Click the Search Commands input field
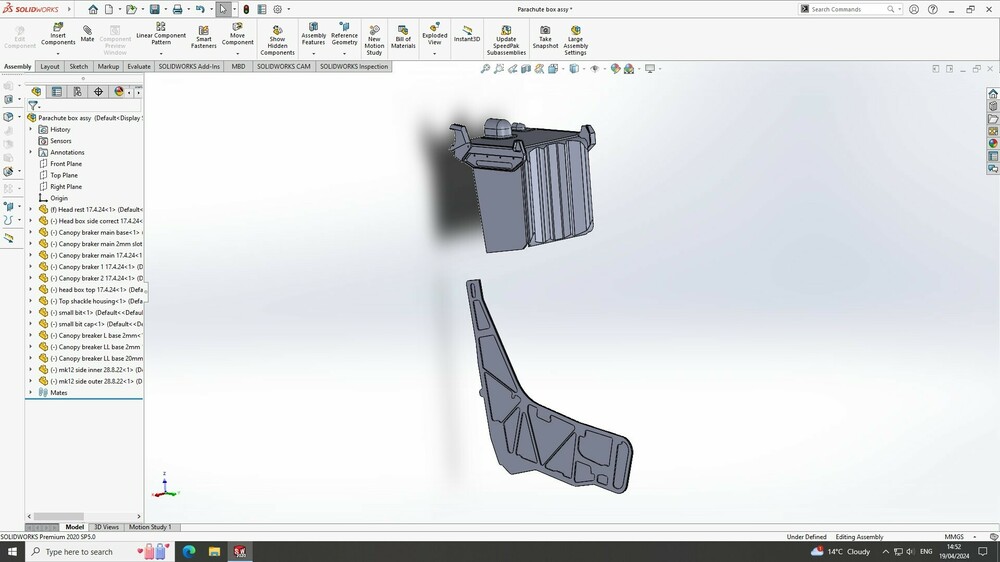The image size is (1000, 562). coord(845,9)
